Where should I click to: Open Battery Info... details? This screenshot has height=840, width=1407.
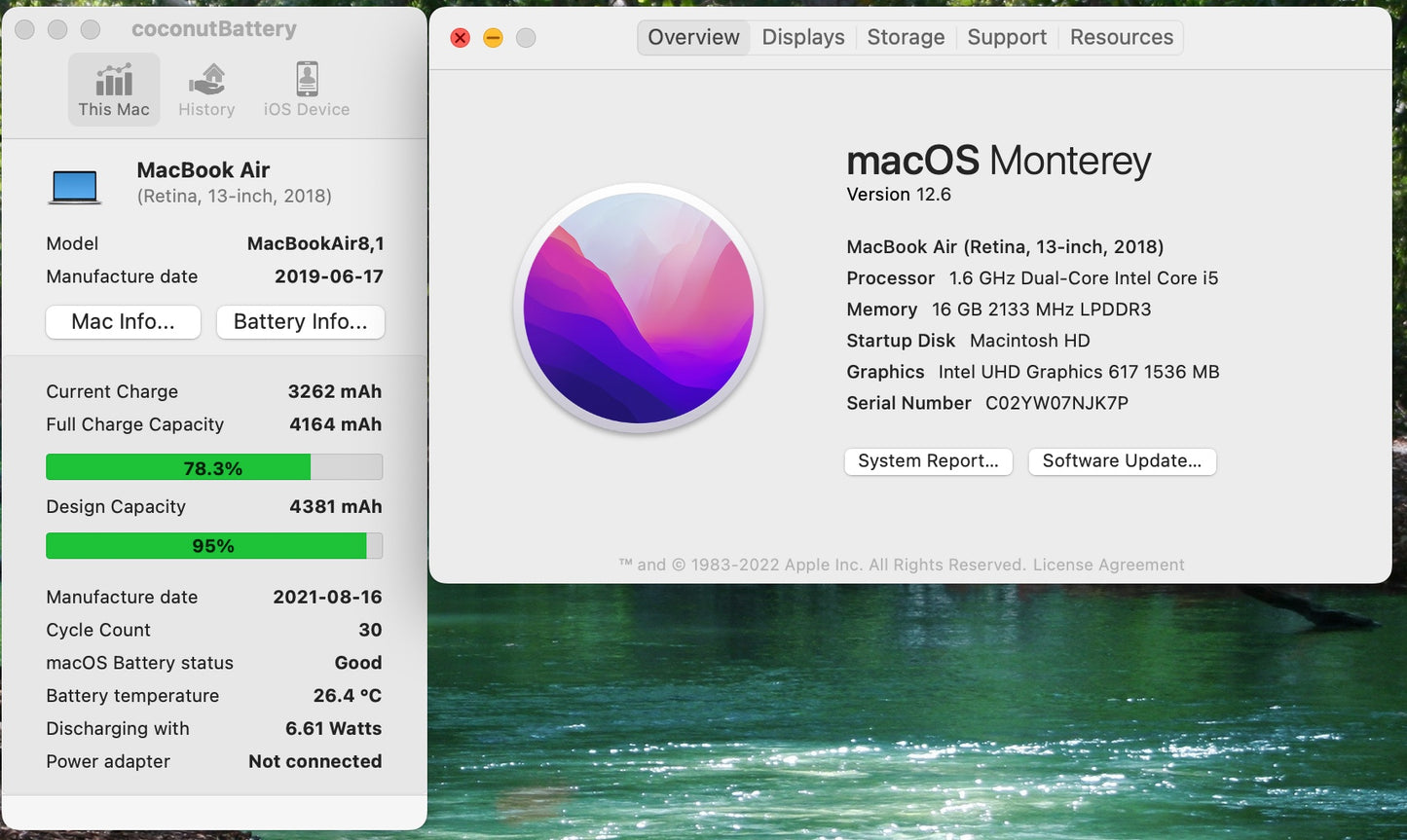click(x=300, y=322)
